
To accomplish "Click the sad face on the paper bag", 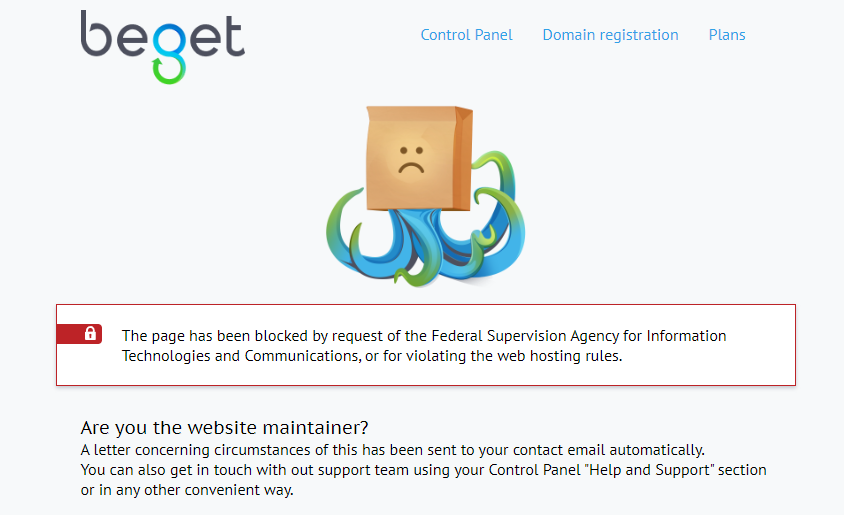I will [x=410, y=160].
